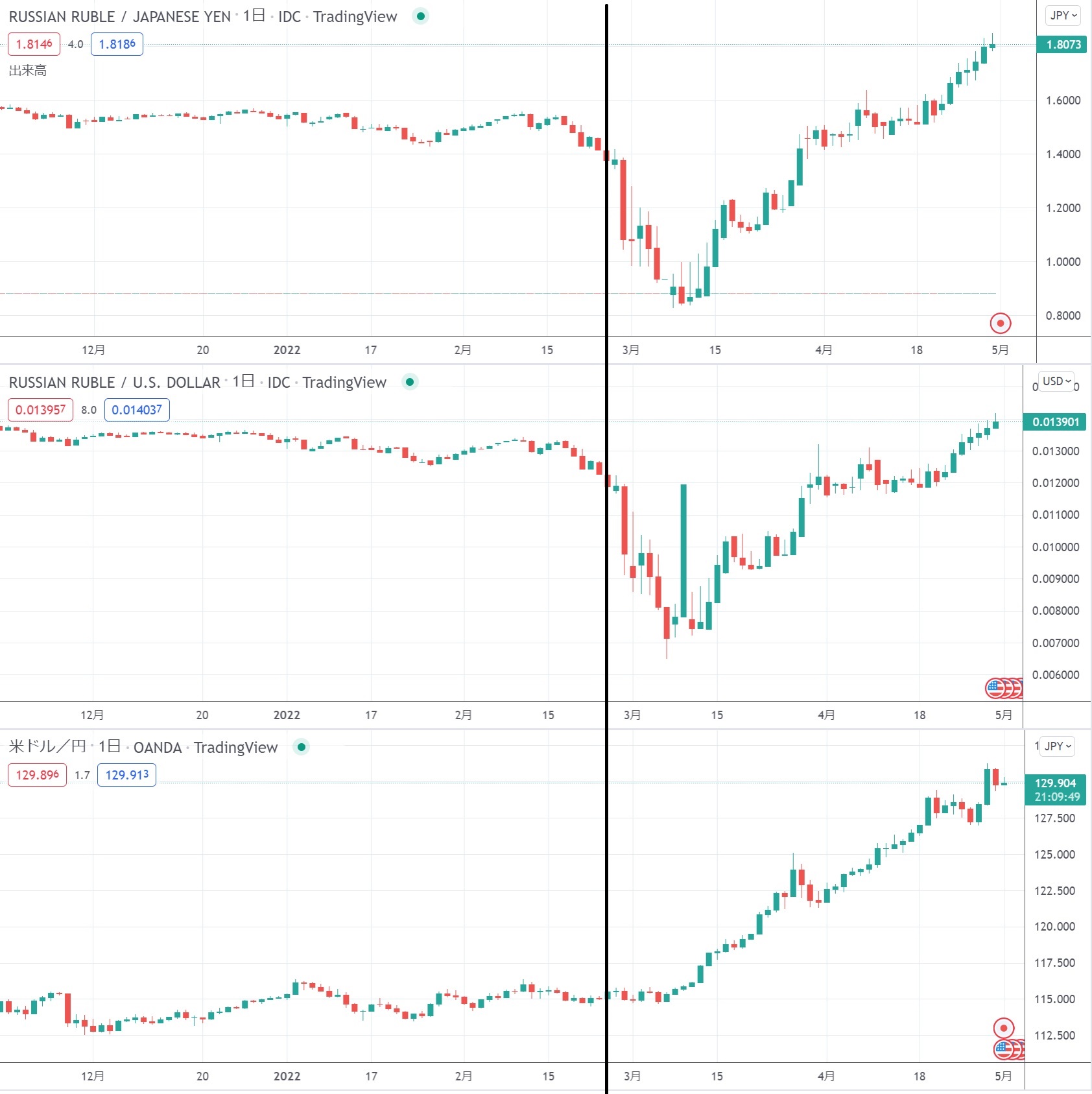This screenshot has width=1092, height=1094.
Task: Expand the JPY currency selector on the 米ドル/円 chart
Action: coord(1058,746)
